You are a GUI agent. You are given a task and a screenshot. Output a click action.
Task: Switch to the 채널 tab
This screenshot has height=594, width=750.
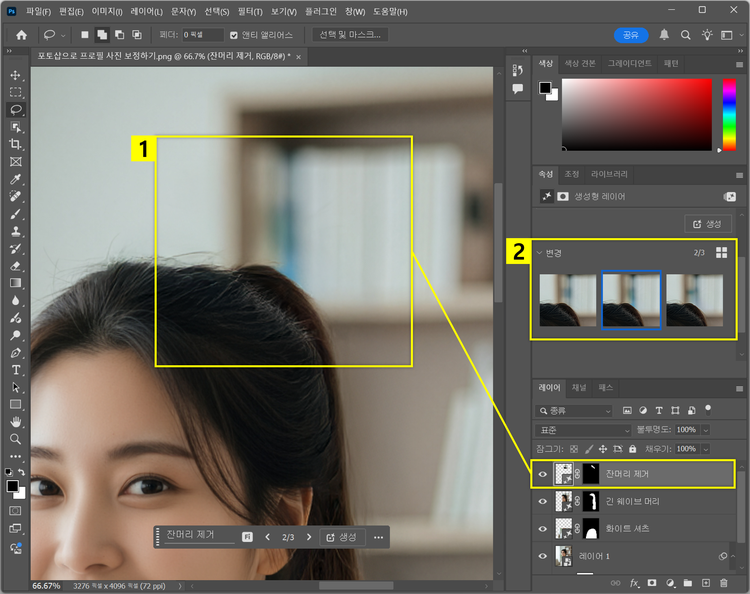pyautogui.click(x=579, y=386)
